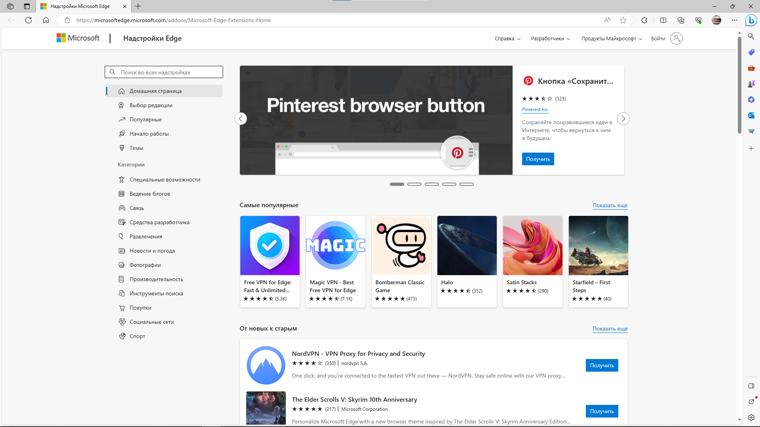Open the sidebar Microsoft 365 icon
The image size is (760, 427).
coord(751,99)
